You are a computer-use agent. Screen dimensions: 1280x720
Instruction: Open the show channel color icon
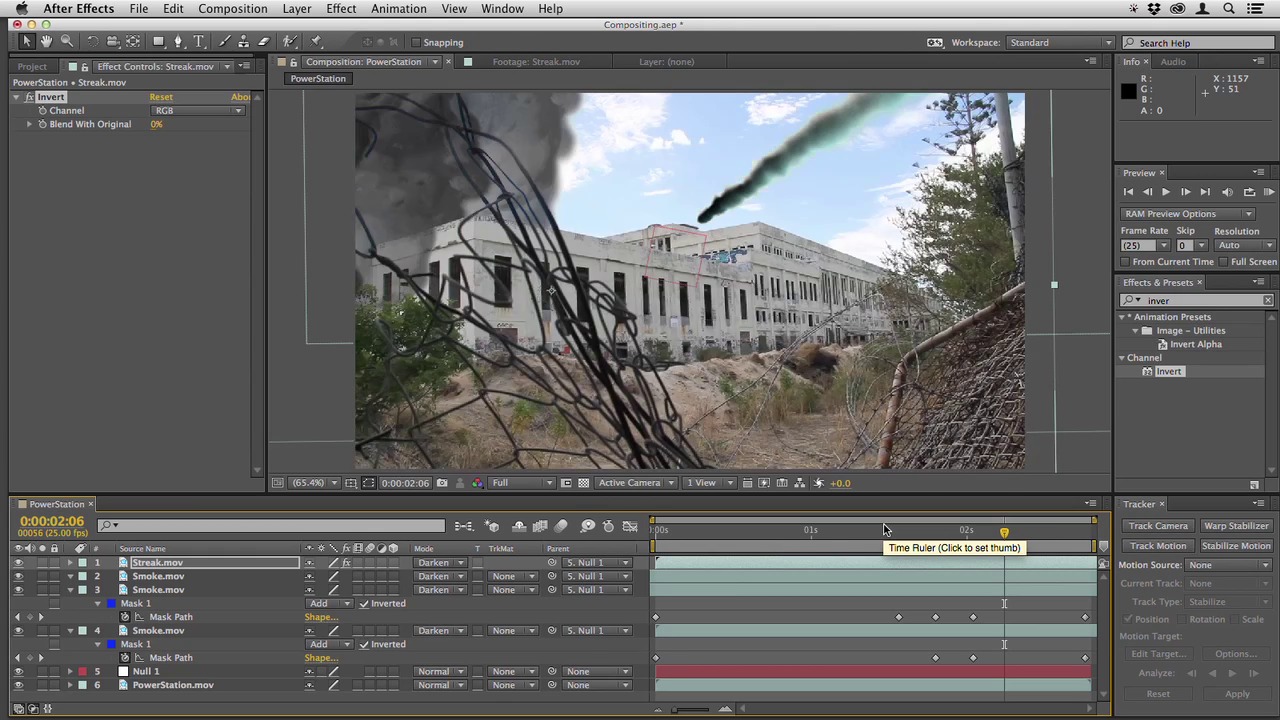coord(478,483)
